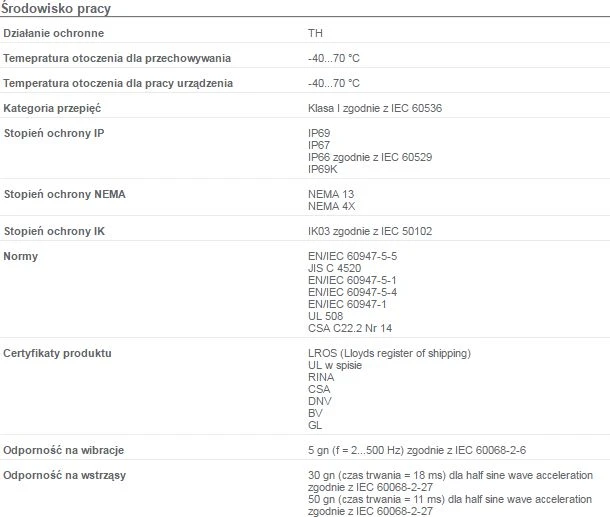The width and height of the screenshot is (610, 517).
Task: Select the NEMA 4X rating
Action: click(x=331, y=206)
